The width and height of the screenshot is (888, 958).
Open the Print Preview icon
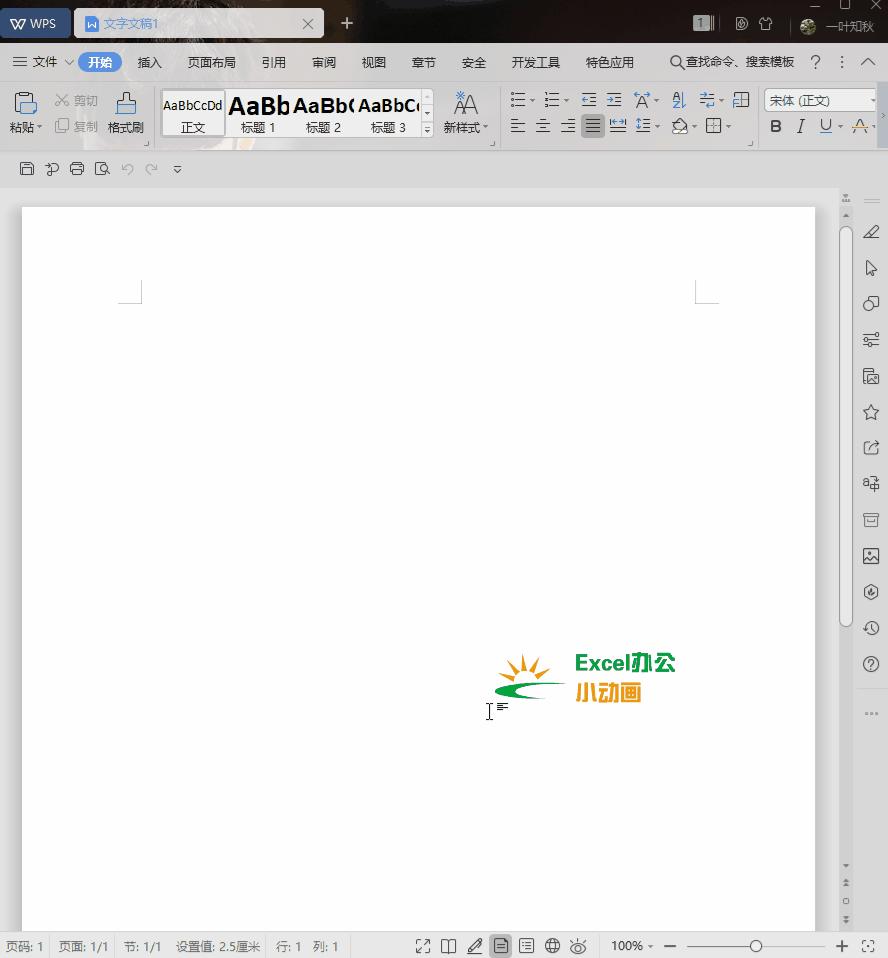101,169
